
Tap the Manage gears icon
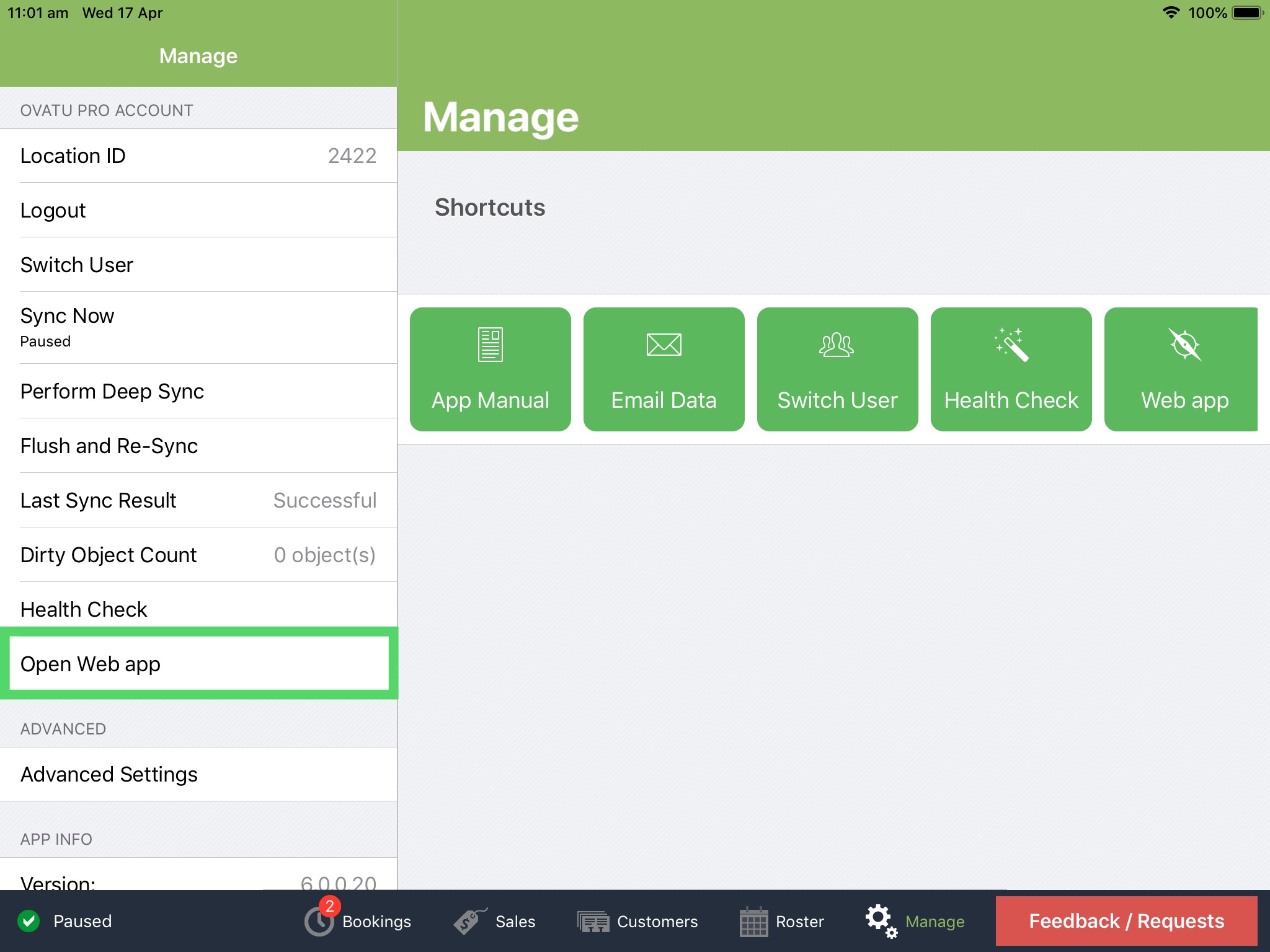point(881,921)
